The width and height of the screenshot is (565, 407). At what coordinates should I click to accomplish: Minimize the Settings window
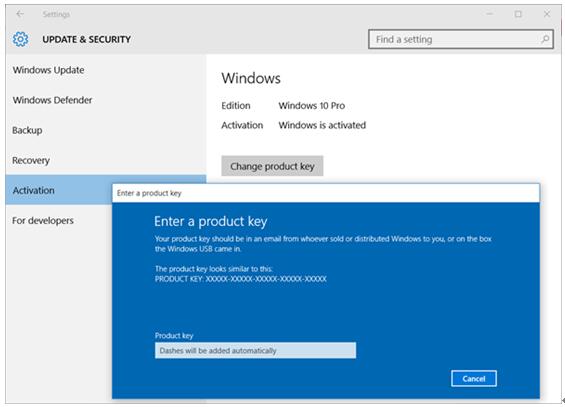(489, 14)
